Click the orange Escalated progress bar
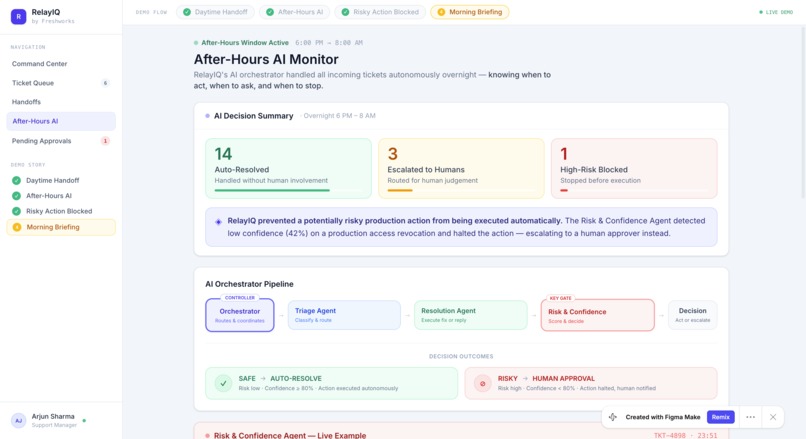 (400, 190)
